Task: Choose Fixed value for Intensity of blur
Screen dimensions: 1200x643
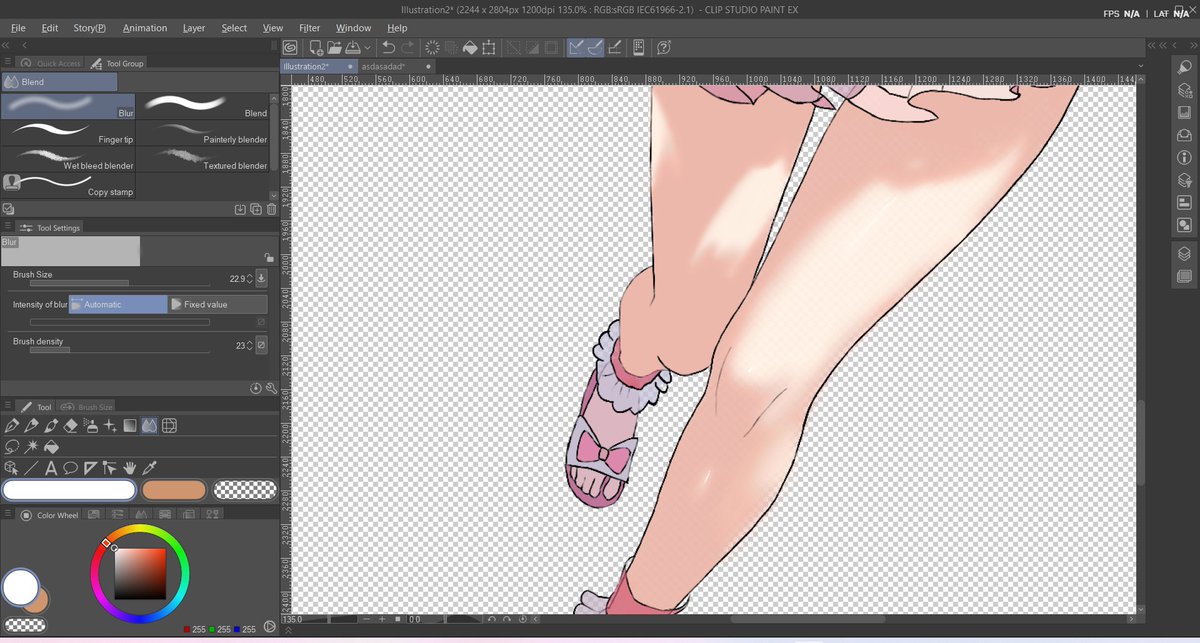Action: 219,304
